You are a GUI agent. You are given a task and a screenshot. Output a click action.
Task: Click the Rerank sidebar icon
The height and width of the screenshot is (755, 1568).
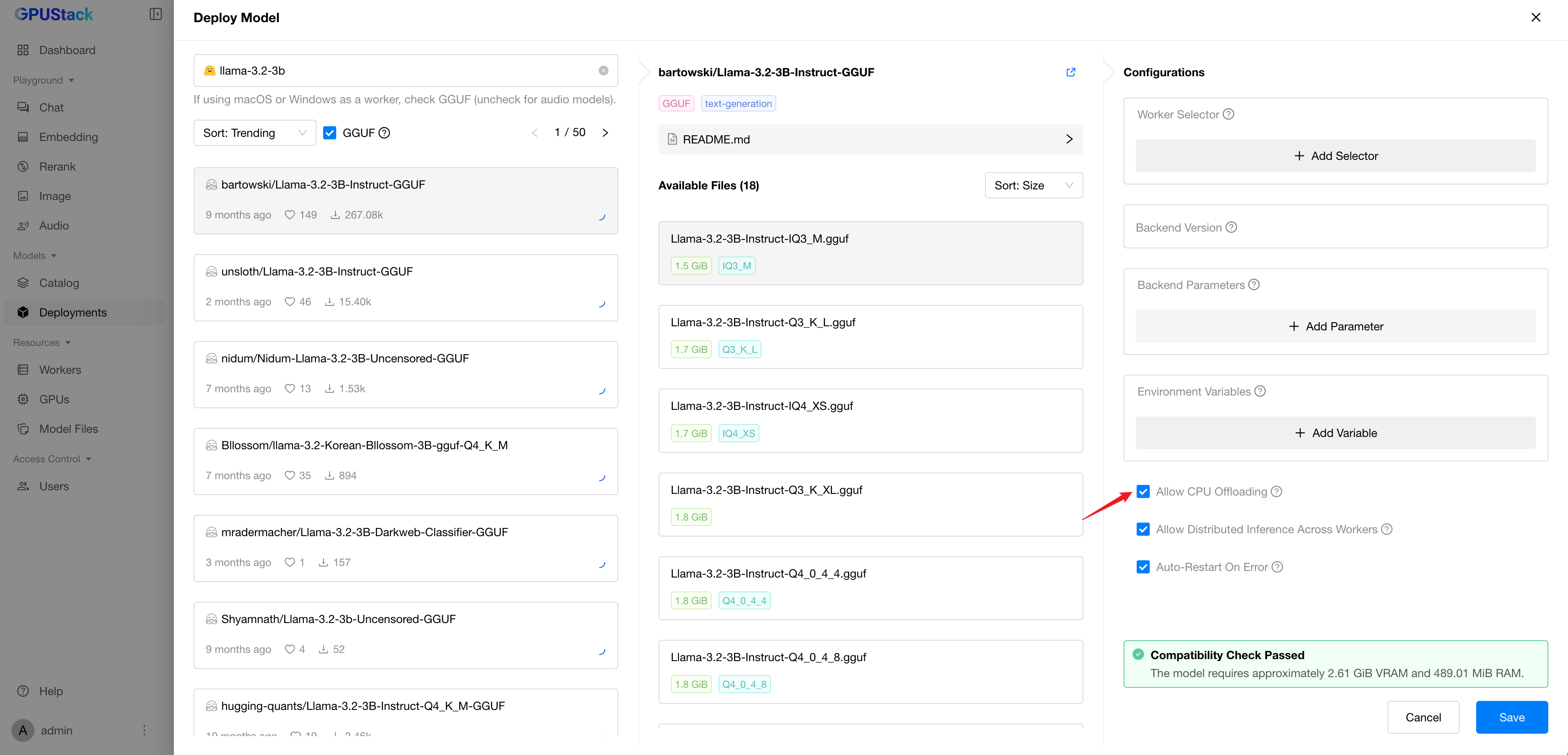coord(23,166)
